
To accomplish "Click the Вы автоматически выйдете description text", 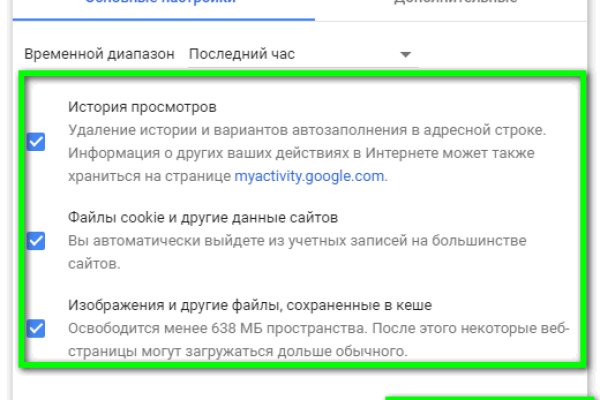I will click(x=296, y=241).
